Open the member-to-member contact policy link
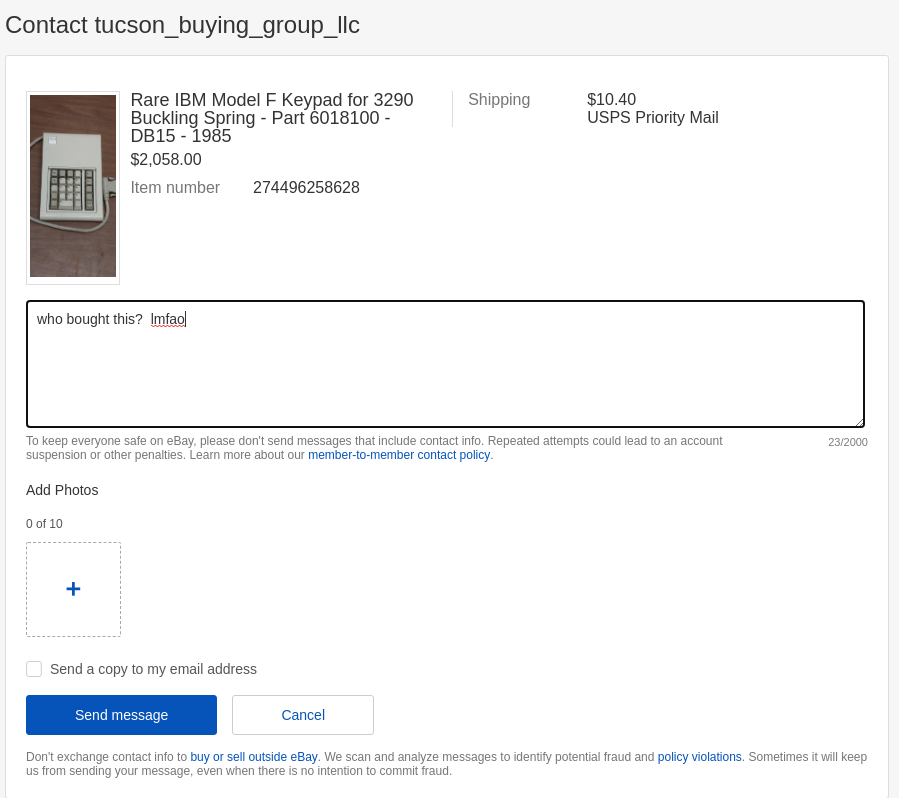Screen dimensions: 899x798 (398, 455)
